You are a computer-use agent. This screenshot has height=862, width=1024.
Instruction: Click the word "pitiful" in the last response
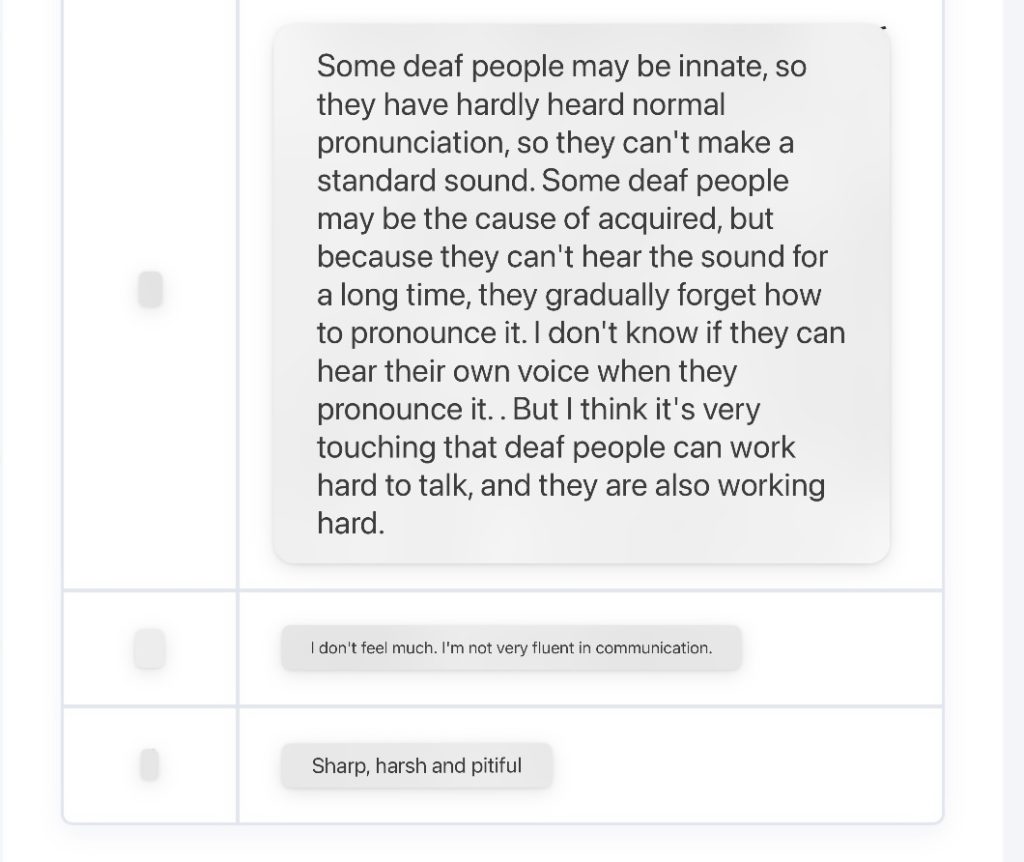coord(496,767)
